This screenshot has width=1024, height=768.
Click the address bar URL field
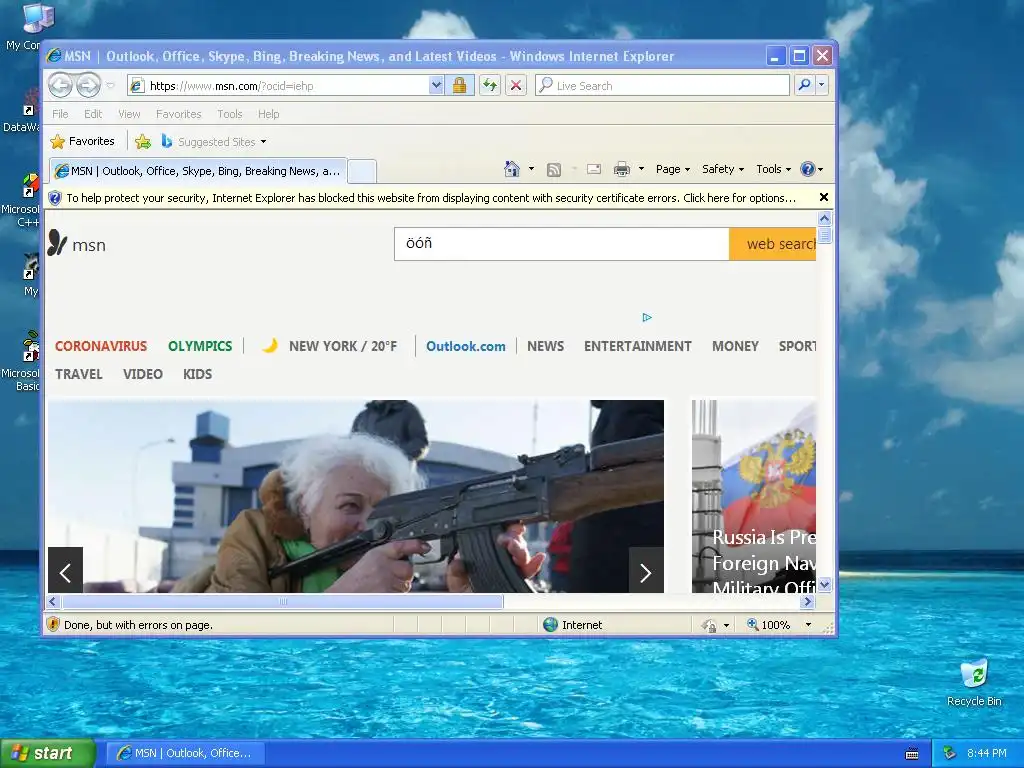pyautogui.click(x=287, y=86)
